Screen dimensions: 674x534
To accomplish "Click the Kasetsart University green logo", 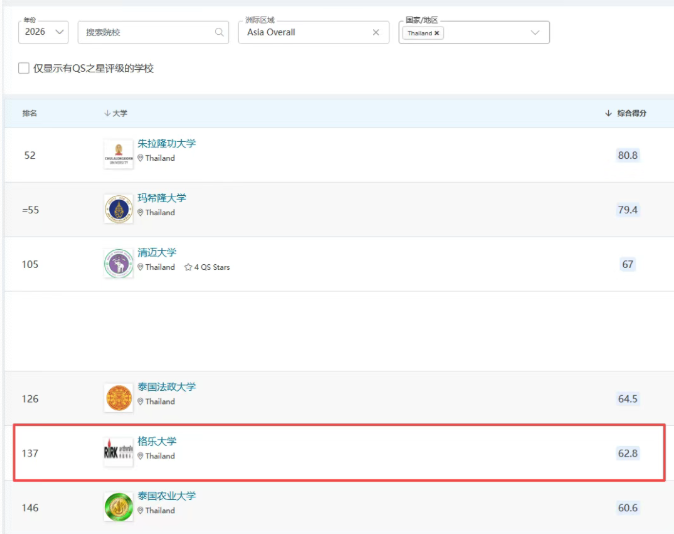I will pyautogui.click(x=118, y=506).
